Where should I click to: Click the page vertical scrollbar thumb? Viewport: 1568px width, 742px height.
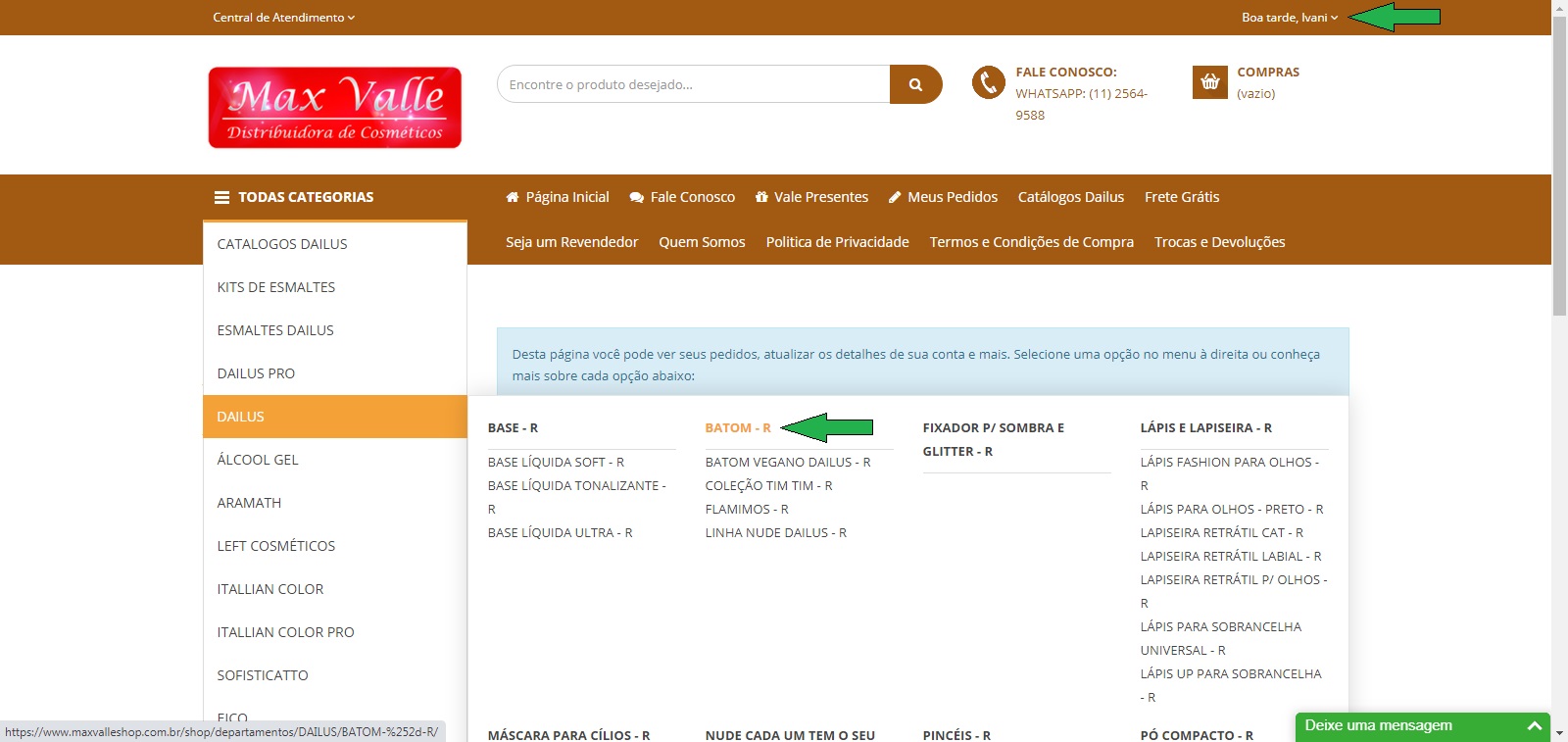pyautogui.click(x=1559, y=167)
